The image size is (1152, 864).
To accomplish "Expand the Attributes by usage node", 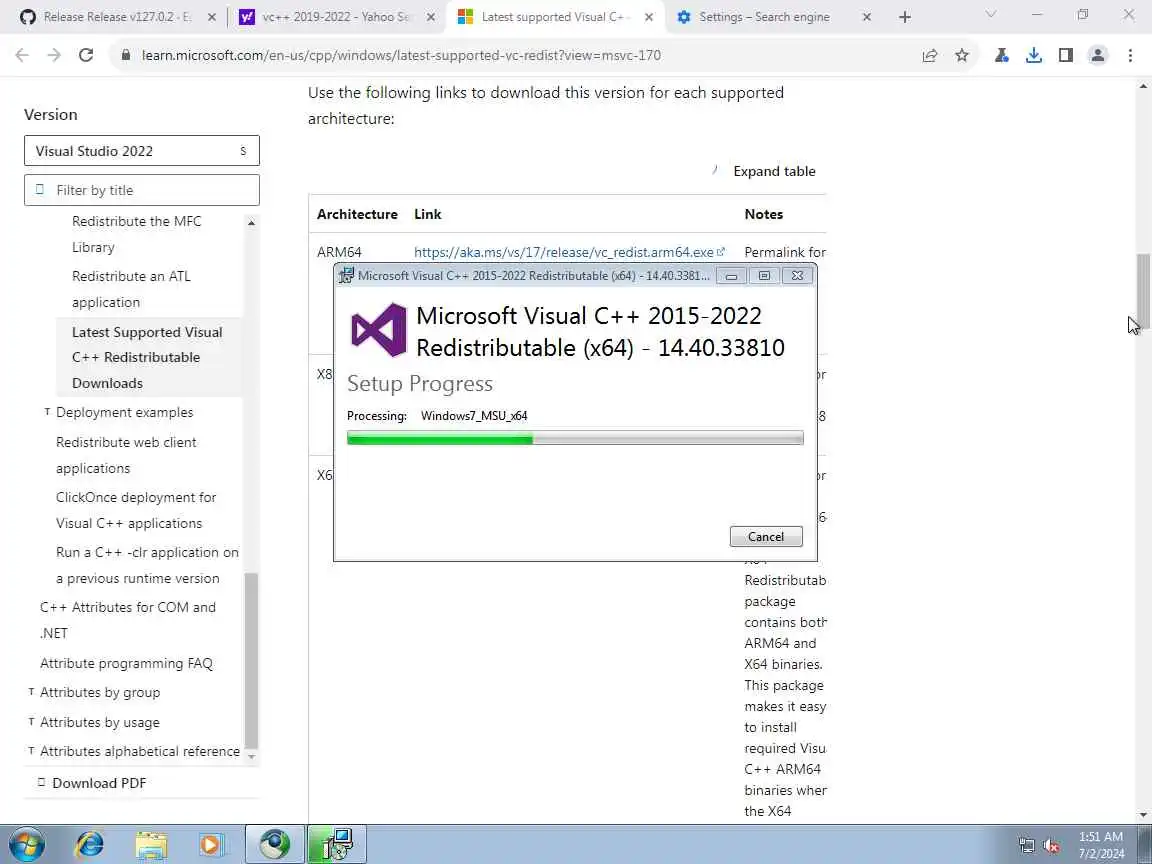I will point(31,722).
